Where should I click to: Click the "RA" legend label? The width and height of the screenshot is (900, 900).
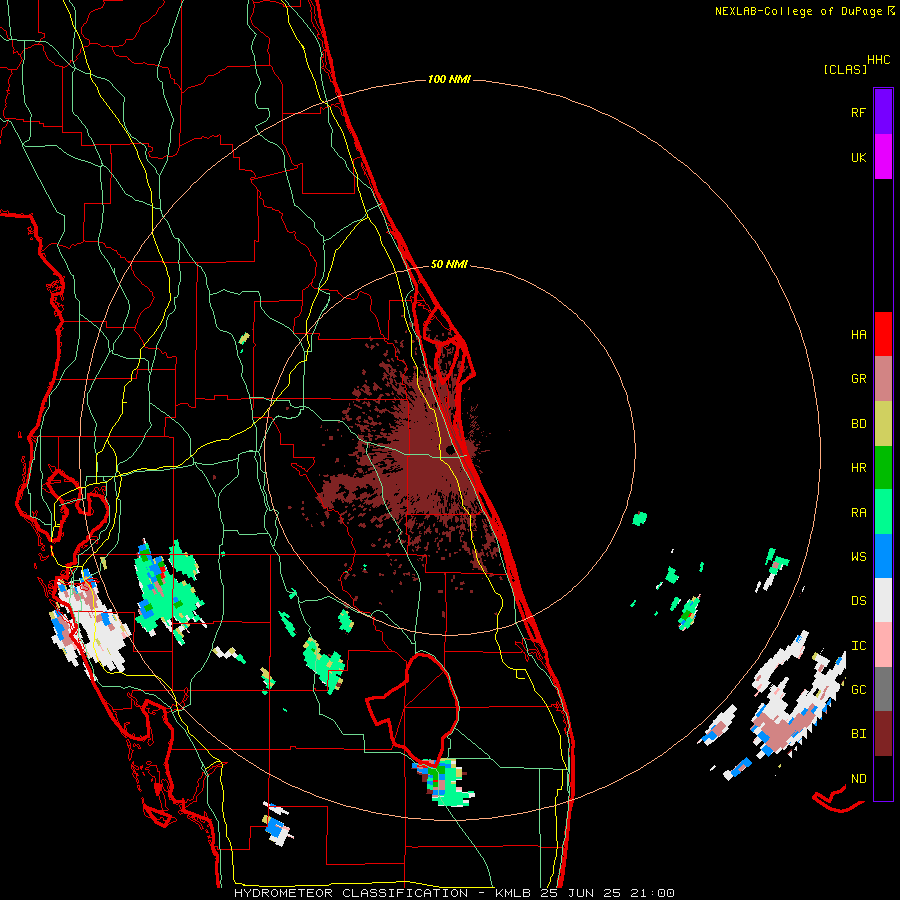pos(859,513)
